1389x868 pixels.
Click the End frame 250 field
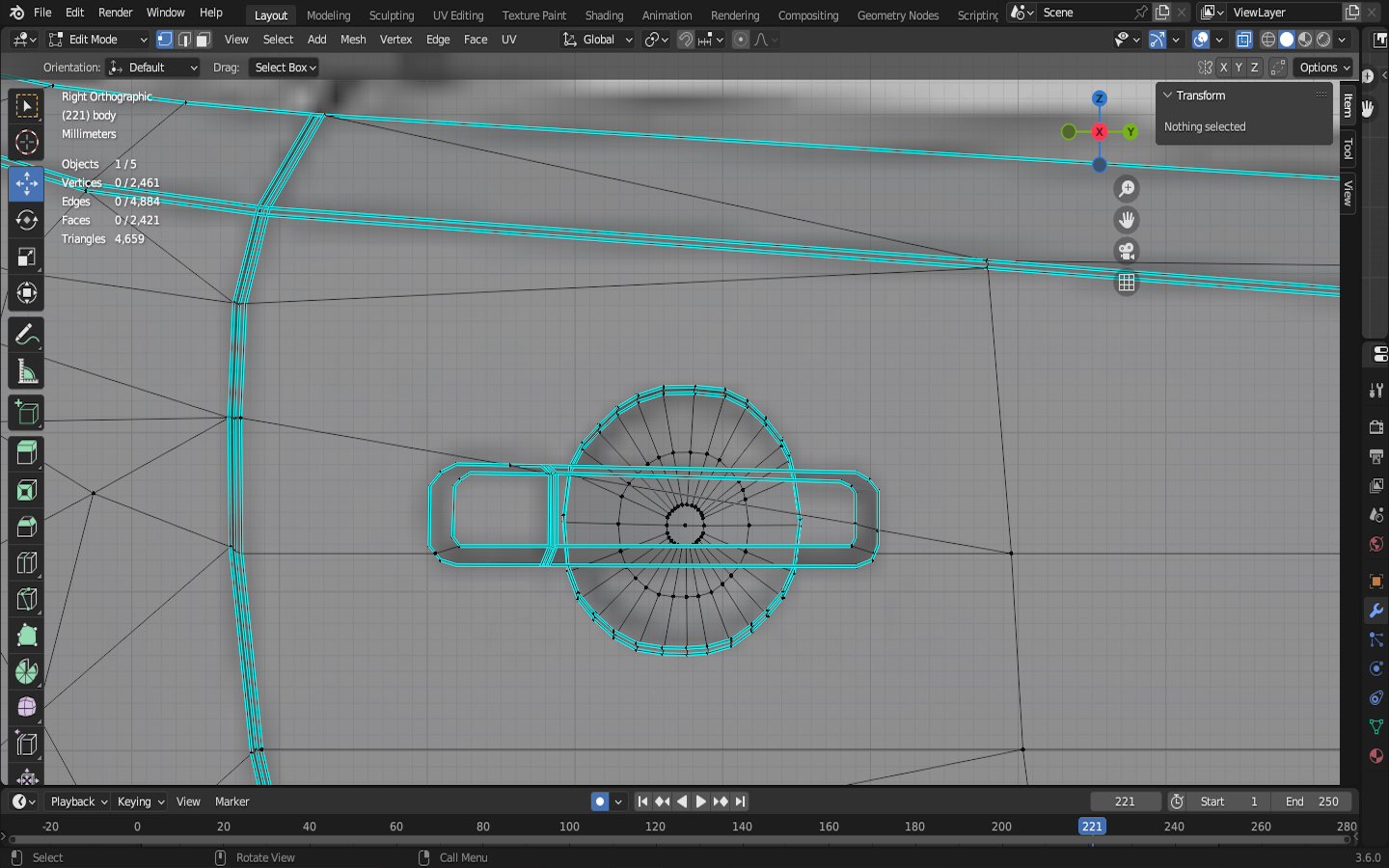tap(1312, 801)
